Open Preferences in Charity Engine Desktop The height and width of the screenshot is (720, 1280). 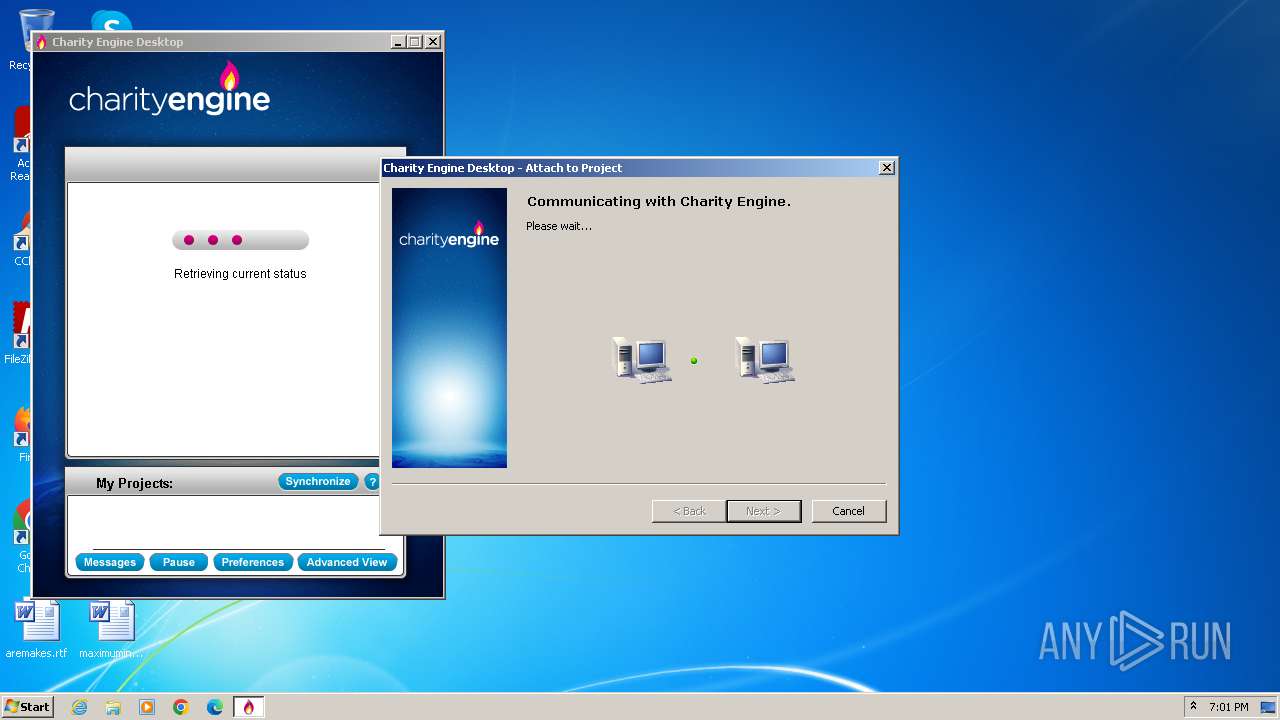pos(253,562)
